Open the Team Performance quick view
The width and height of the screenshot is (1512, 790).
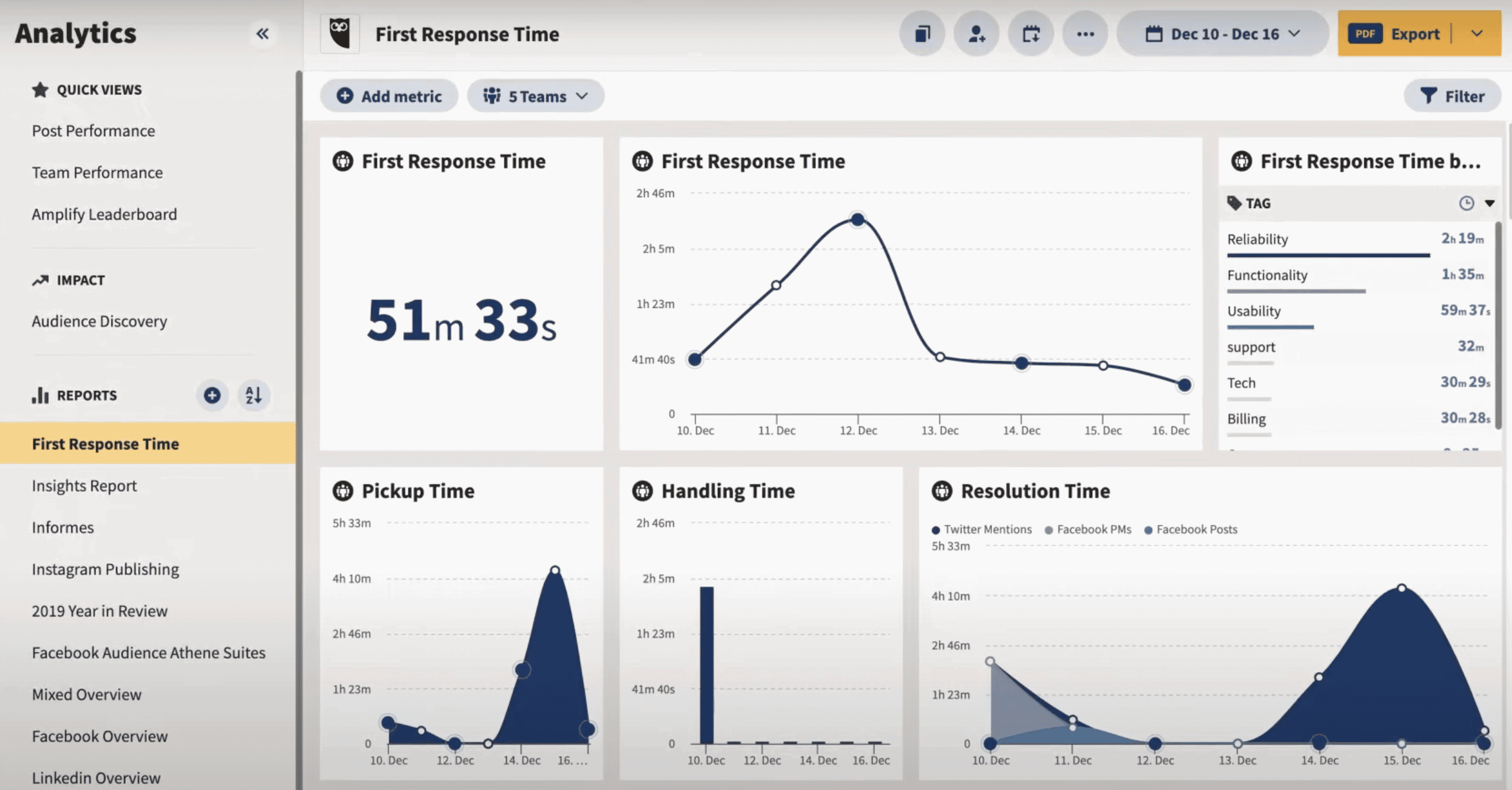click(x=97, y=172)
